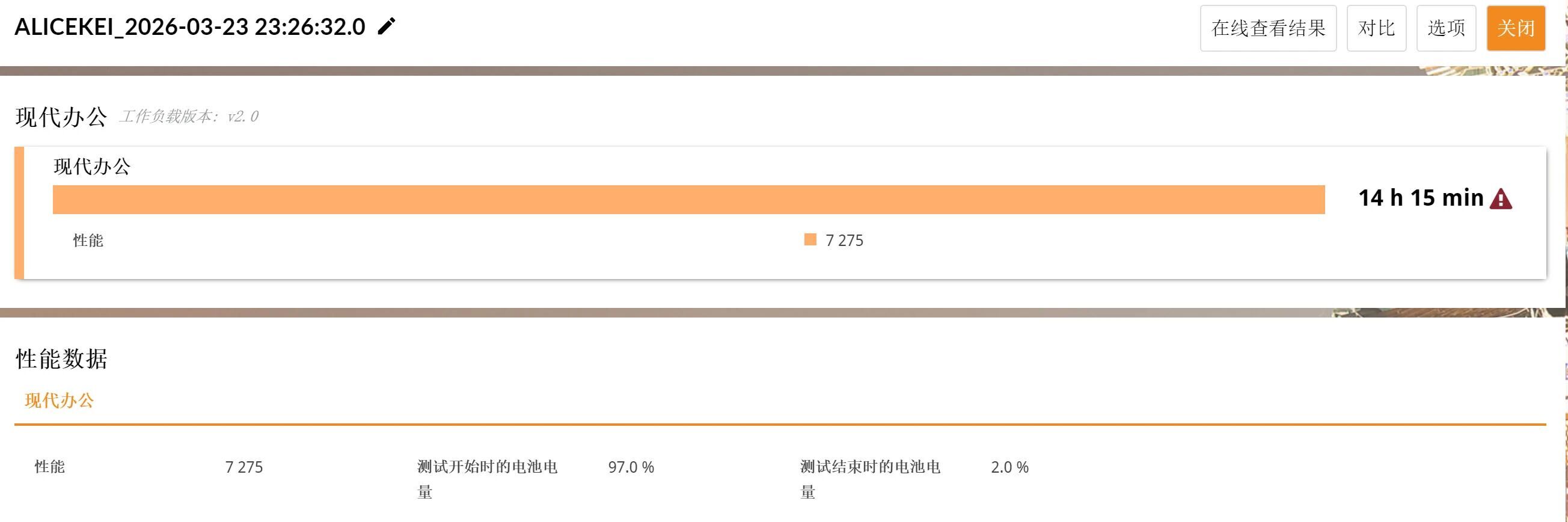1568x522 pixels.
Task: Click the 性能数据 section heading
Action: [61, 359]
